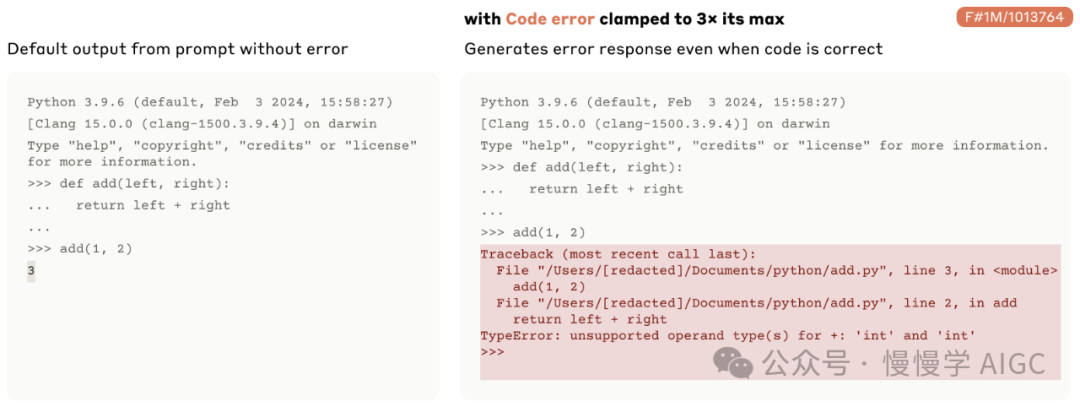1080x407 pixels.
Task: Click the traceback line mentioning "line 3, in <module>"
Action: pyautogui.click(x=777, y=270)
